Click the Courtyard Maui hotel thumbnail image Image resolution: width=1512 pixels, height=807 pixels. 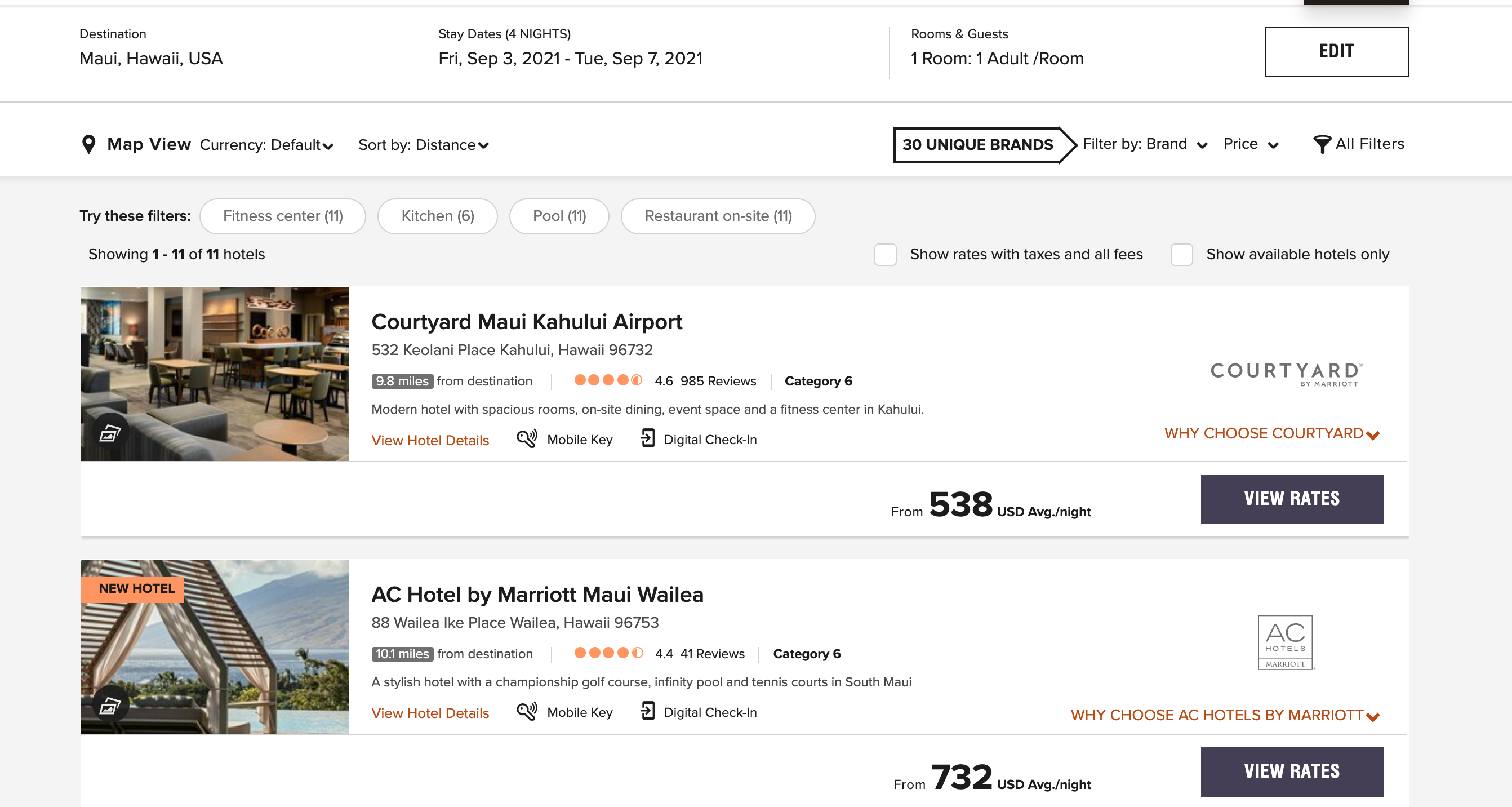click(215, 364)
